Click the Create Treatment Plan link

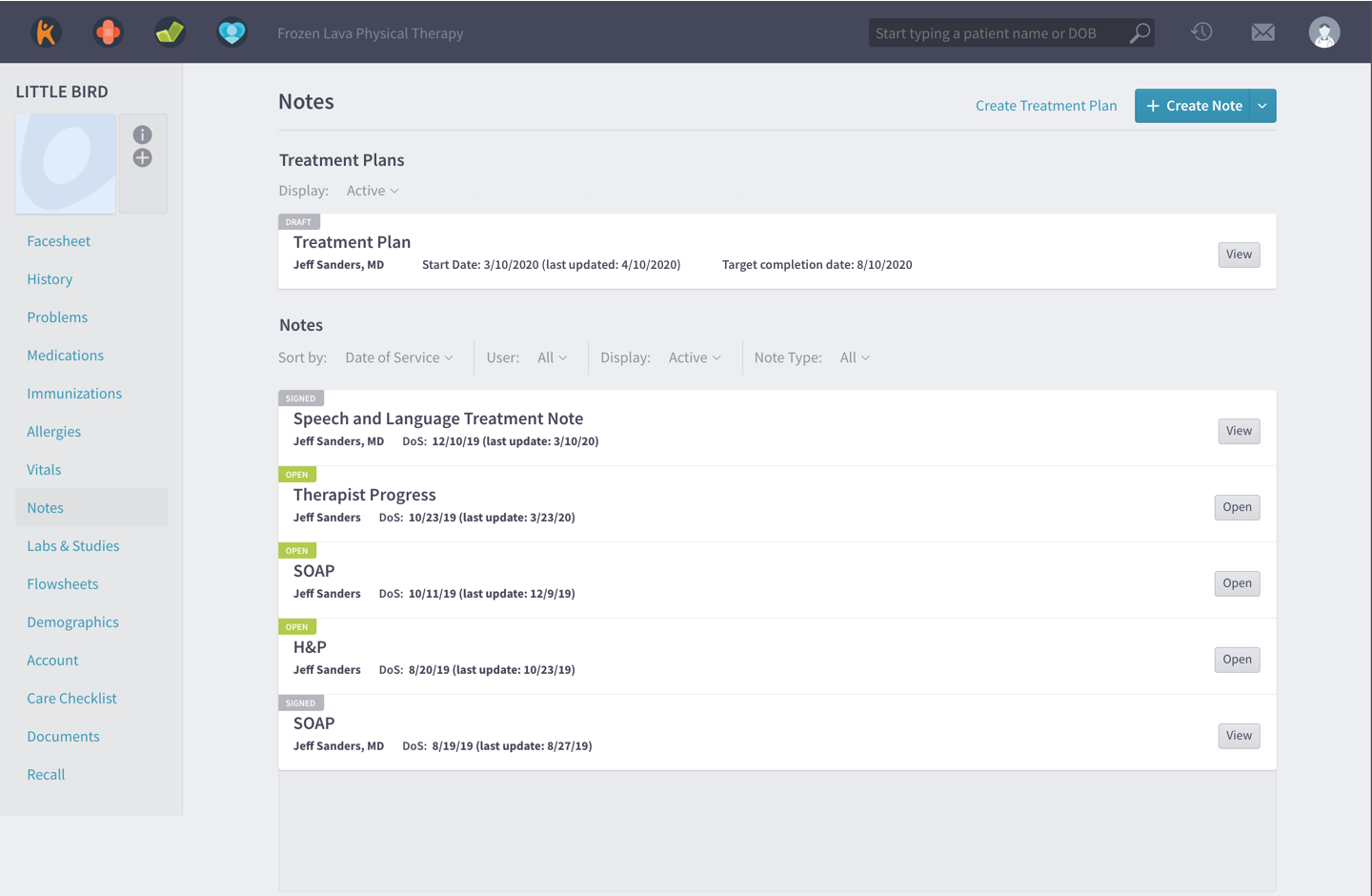(1046, 106)
